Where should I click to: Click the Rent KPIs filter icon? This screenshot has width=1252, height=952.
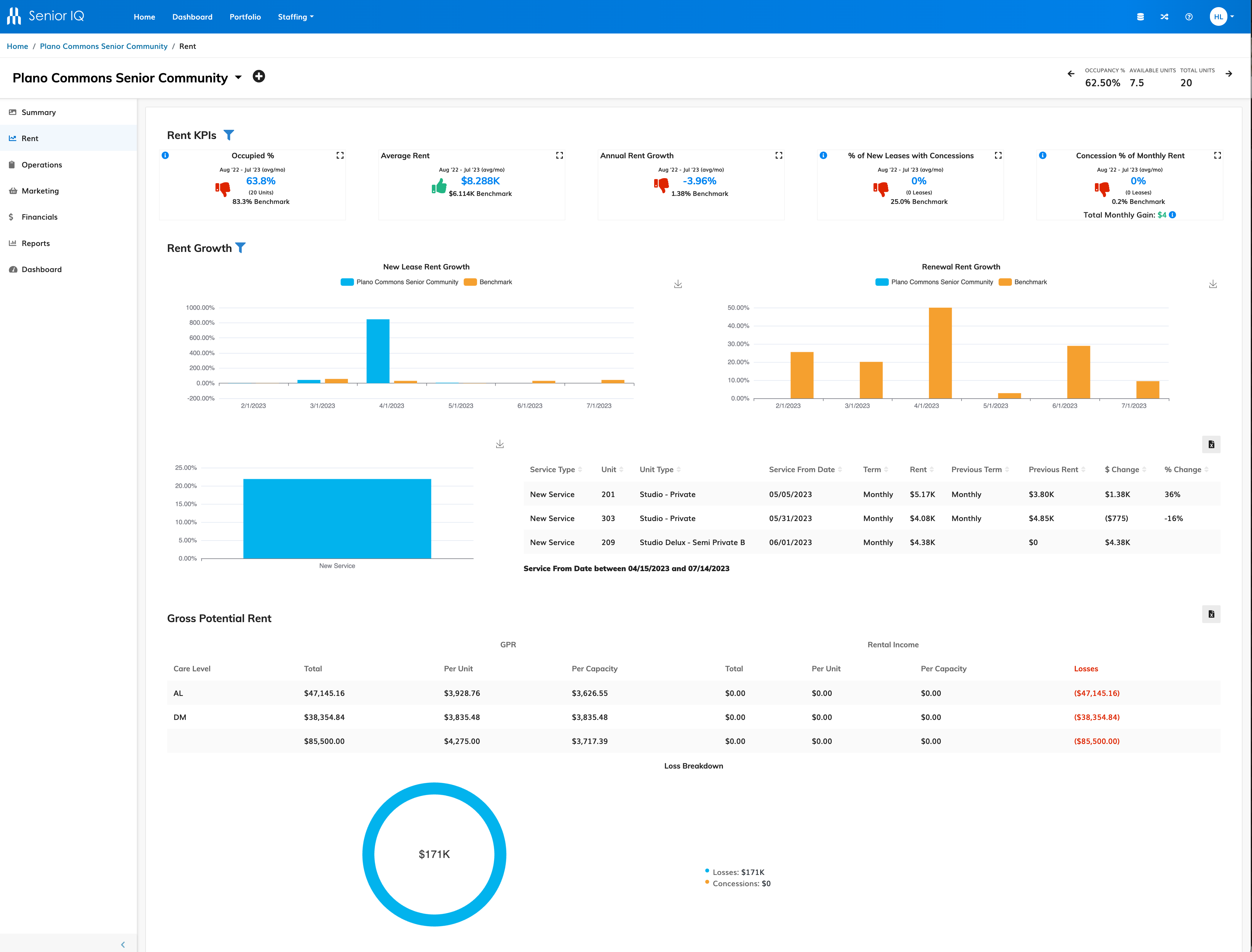(229, 135)
